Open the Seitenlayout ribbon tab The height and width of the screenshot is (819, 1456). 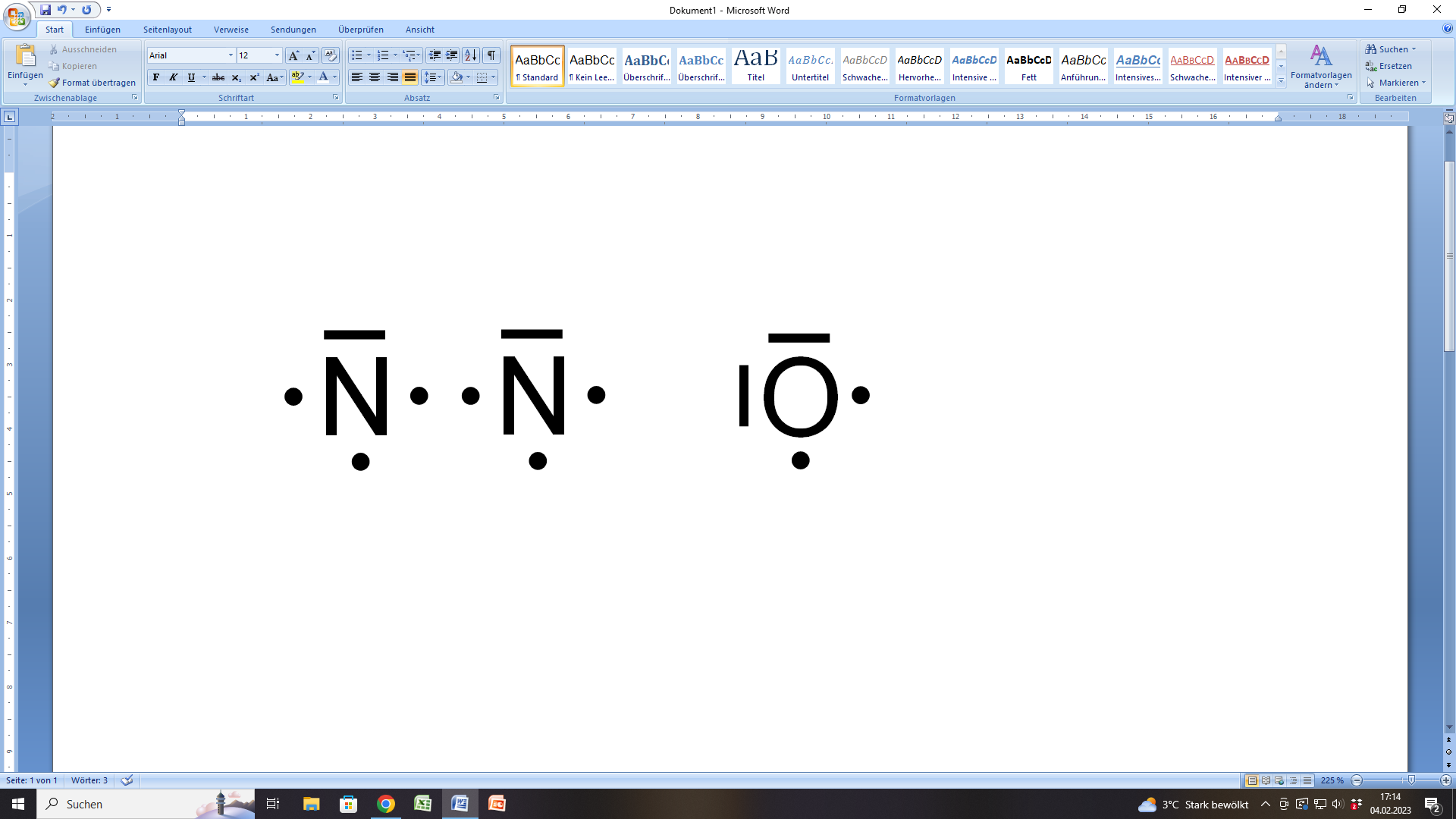[167, 30]
